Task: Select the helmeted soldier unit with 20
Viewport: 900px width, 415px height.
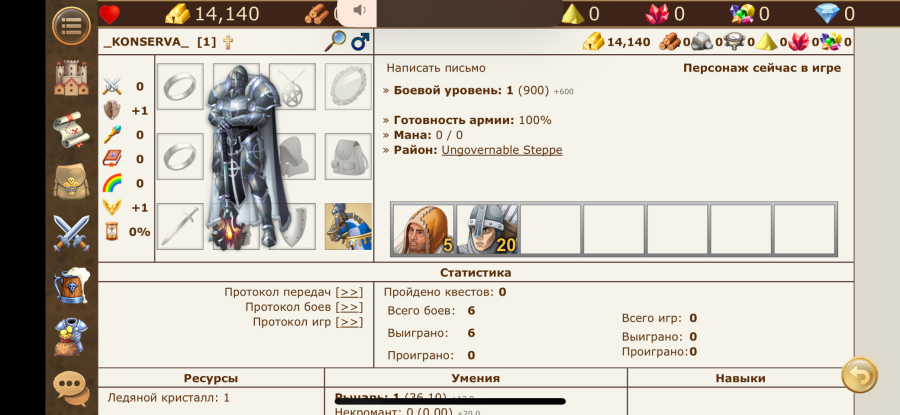Action: point(487,229)
